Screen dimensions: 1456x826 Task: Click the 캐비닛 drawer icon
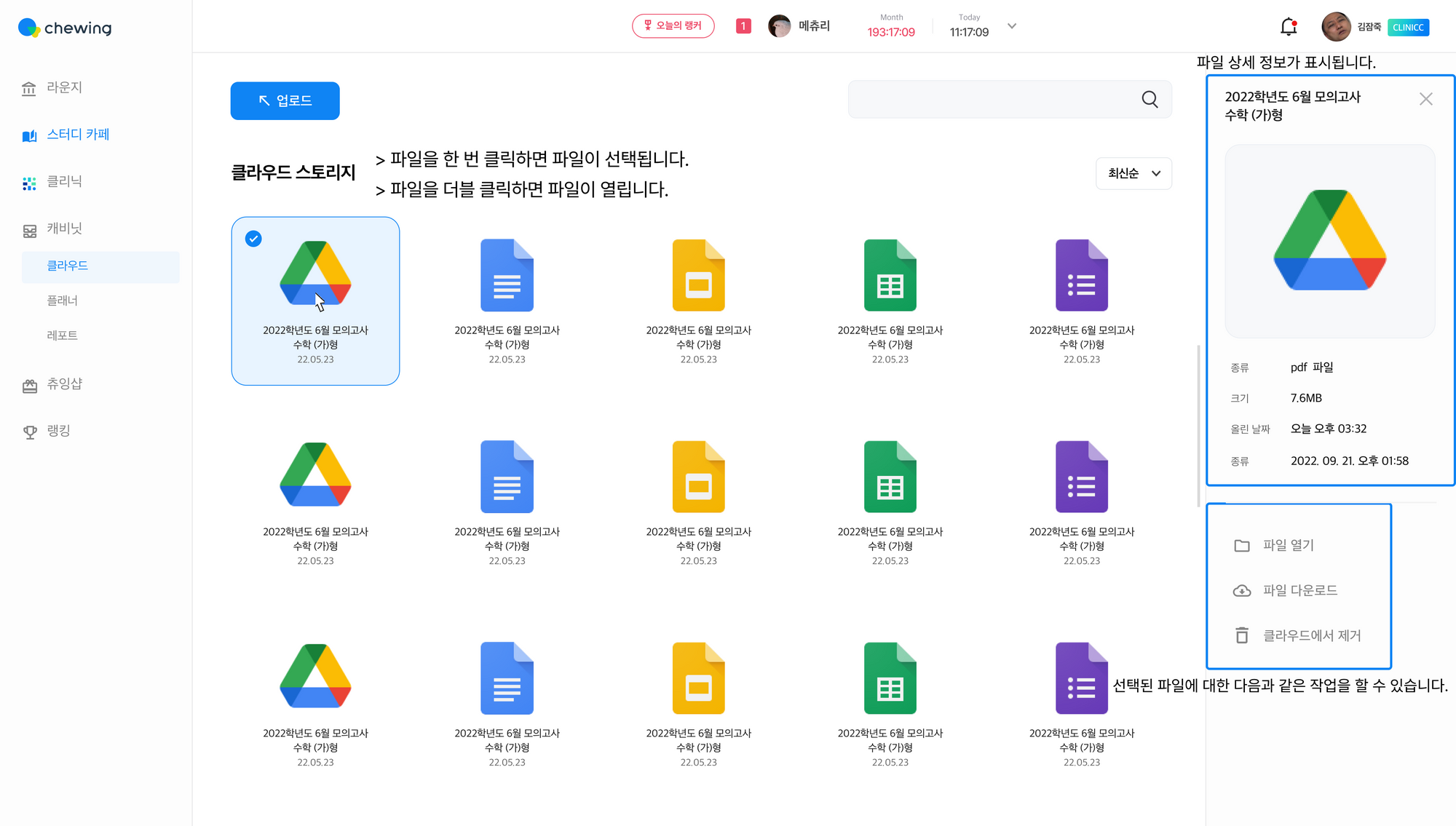point(29,231)
